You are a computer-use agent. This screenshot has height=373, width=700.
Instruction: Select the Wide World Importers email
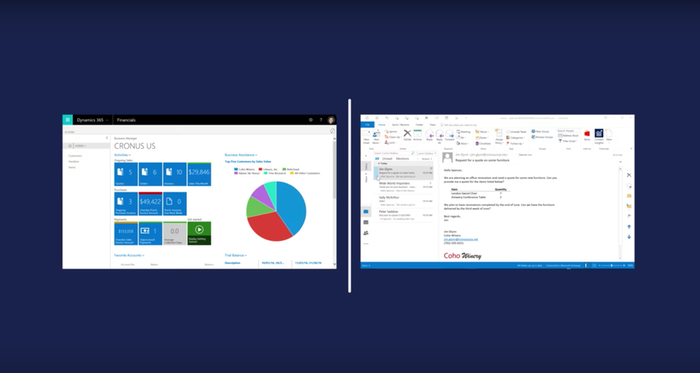[404, 186]
